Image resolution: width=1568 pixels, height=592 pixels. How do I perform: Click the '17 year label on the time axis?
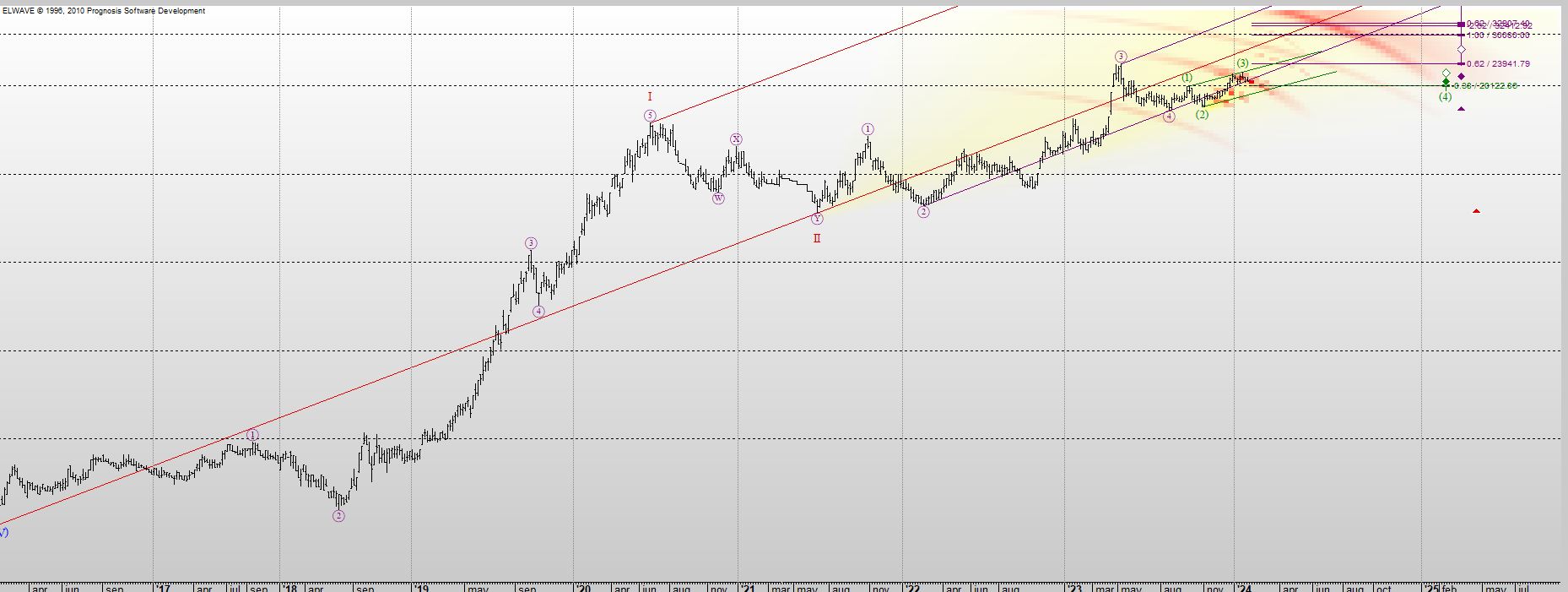point(162,588)
